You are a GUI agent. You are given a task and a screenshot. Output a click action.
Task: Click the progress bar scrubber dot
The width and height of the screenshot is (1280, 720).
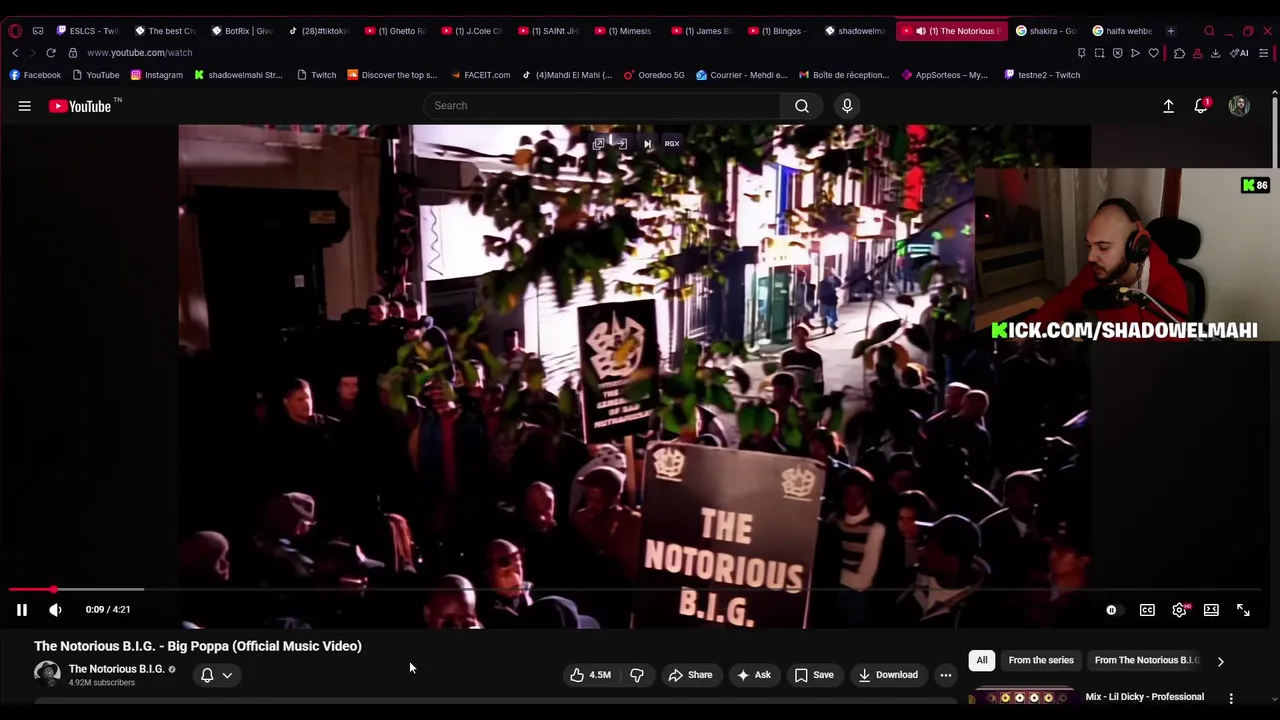pos(53,590)
